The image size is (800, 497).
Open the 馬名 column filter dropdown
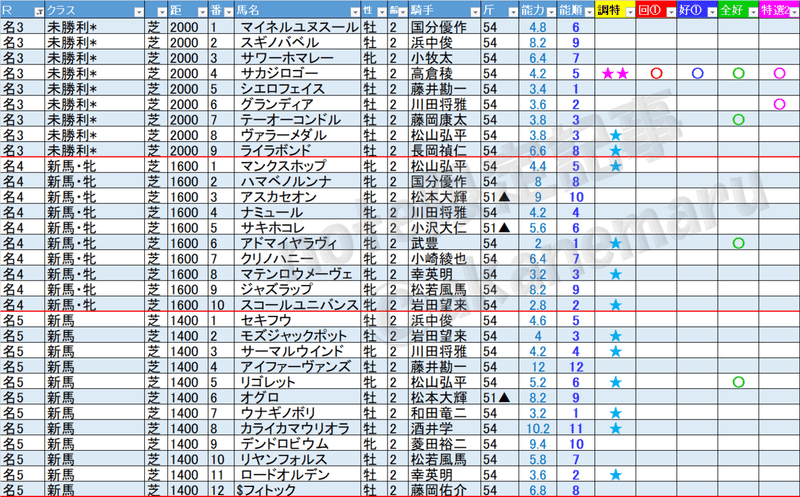tap(355, 12)
